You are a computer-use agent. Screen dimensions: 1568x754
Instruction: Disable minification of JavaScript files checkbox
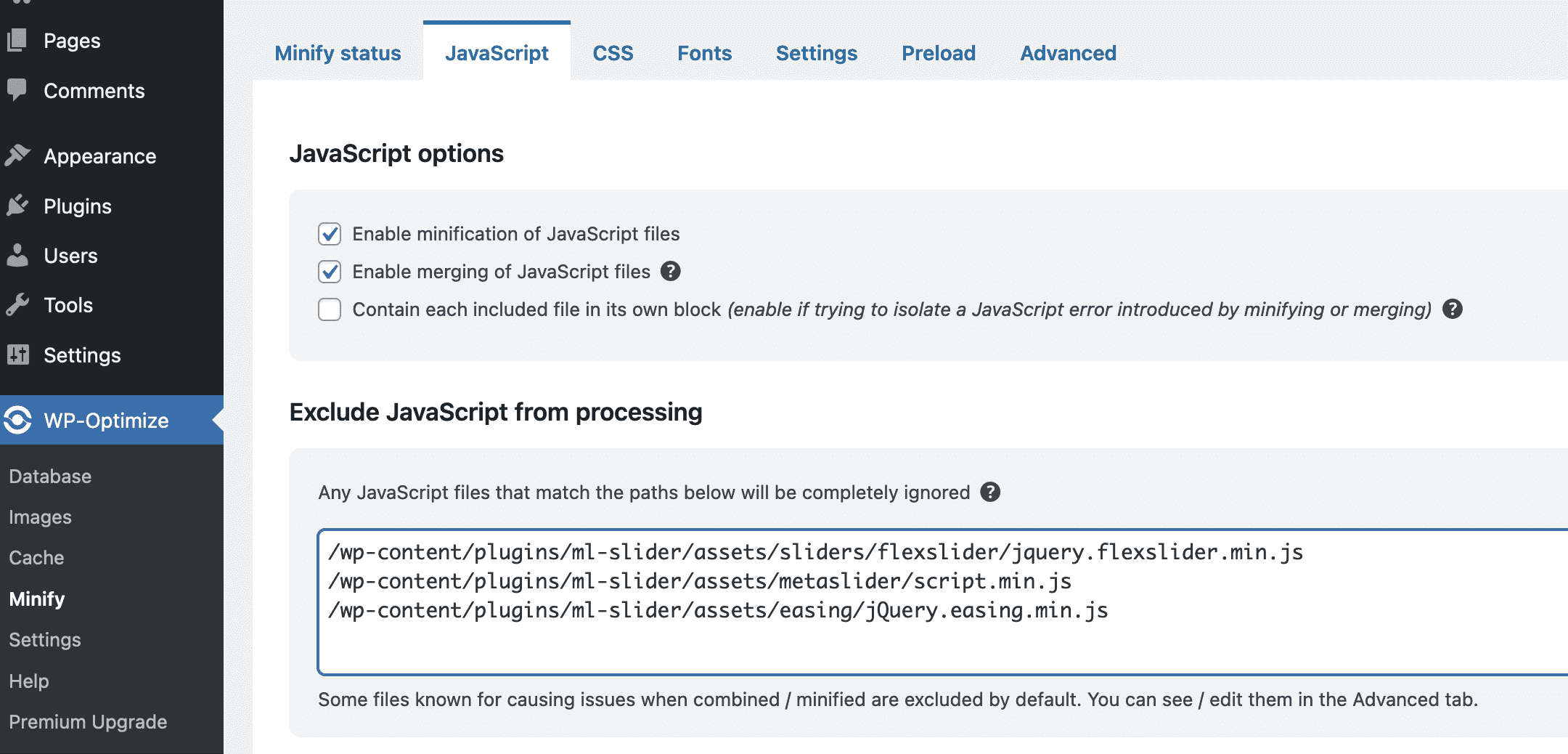click(x=330, y=234)
